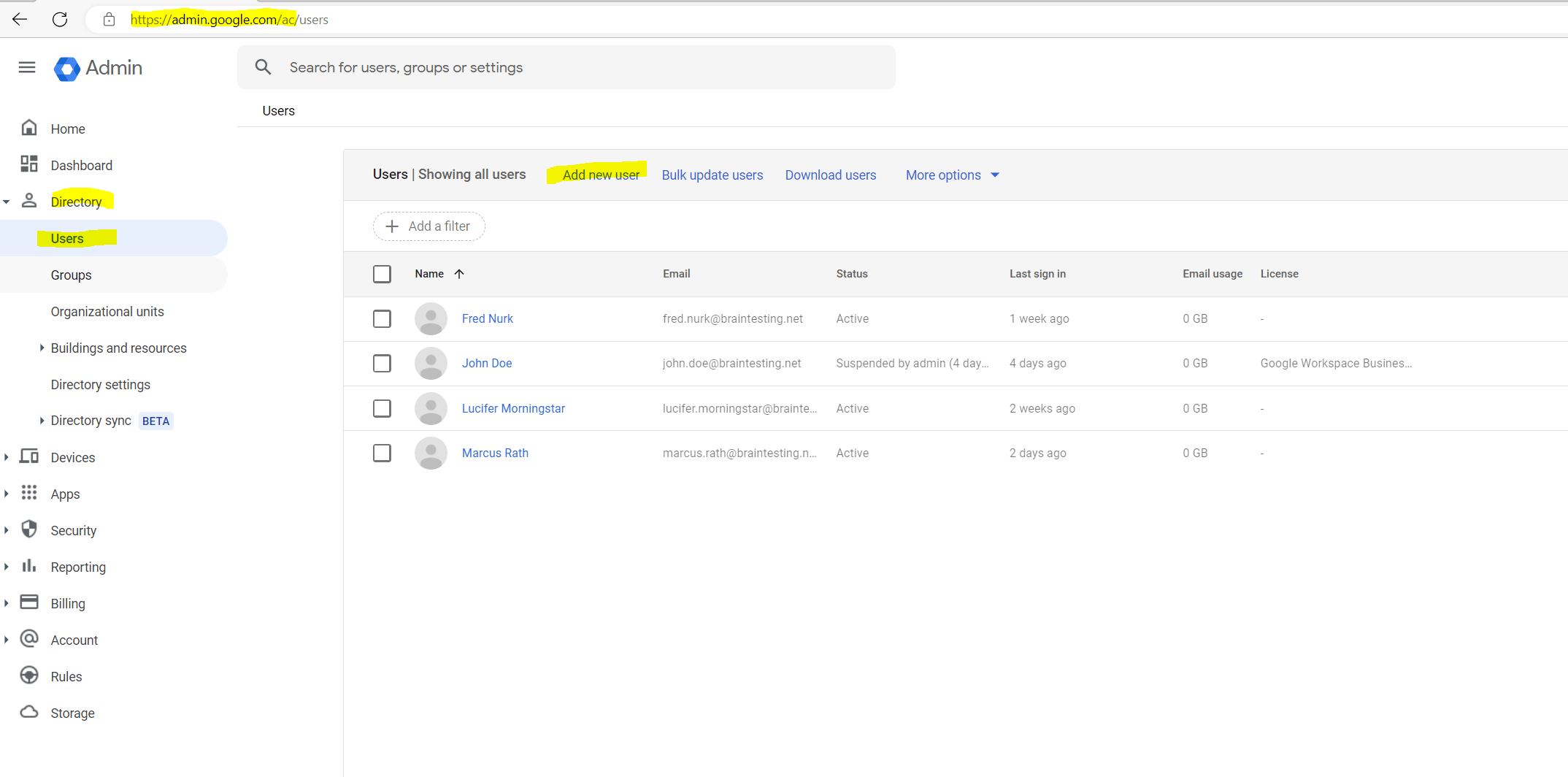Expand the Apps section
This screenshot has height=777, width=1568.
pyautogui.click(x=7, y=493)
